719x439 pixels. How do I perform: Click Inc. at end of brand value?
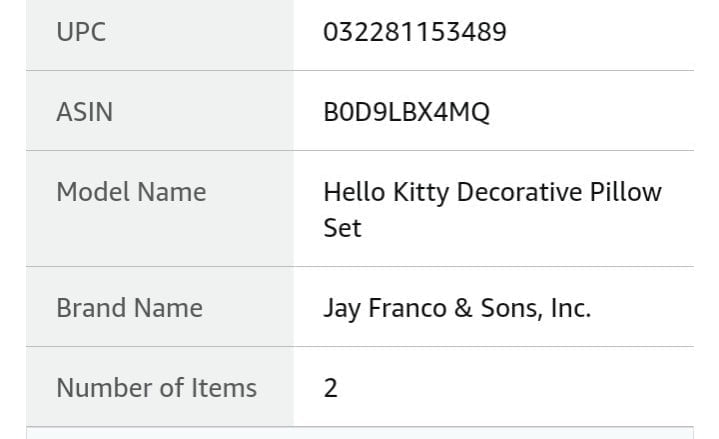(571, 308)
